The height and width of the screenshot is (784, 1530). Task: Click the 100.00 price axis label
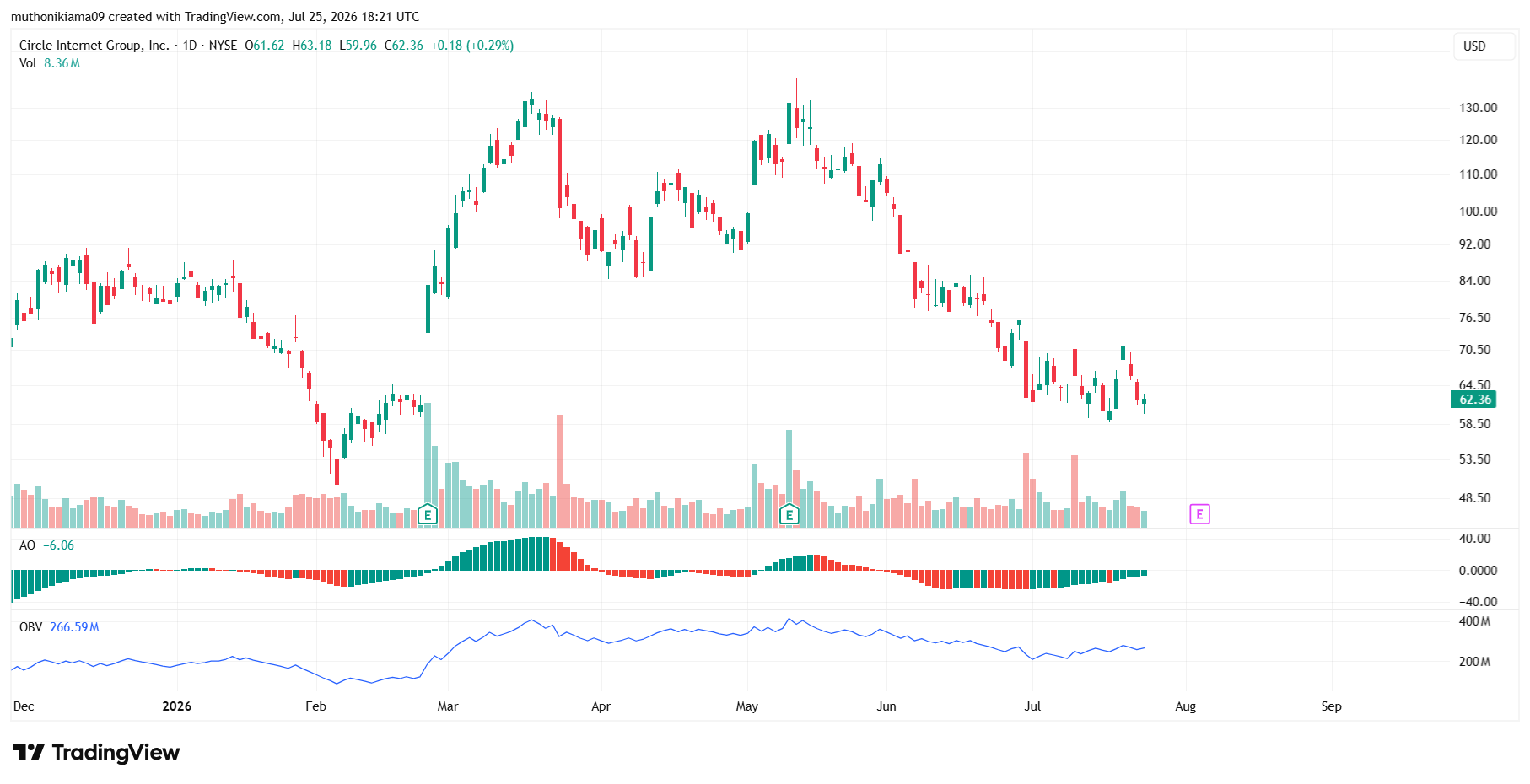(1478, 212)
